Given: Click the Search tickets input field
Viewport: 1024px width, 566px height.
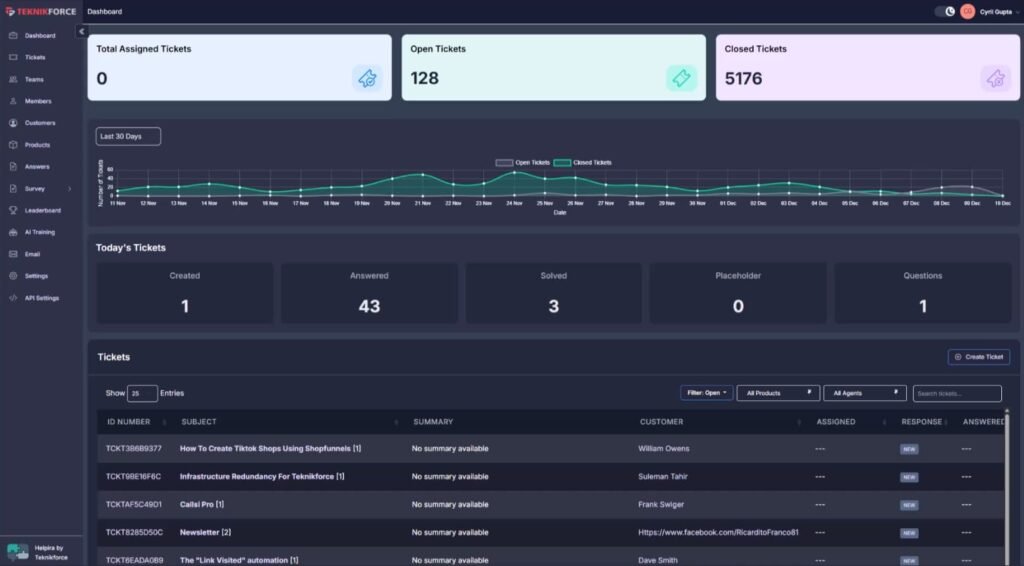Looking at the screenshot, I should pyautogui.click(x=957, y=393).
